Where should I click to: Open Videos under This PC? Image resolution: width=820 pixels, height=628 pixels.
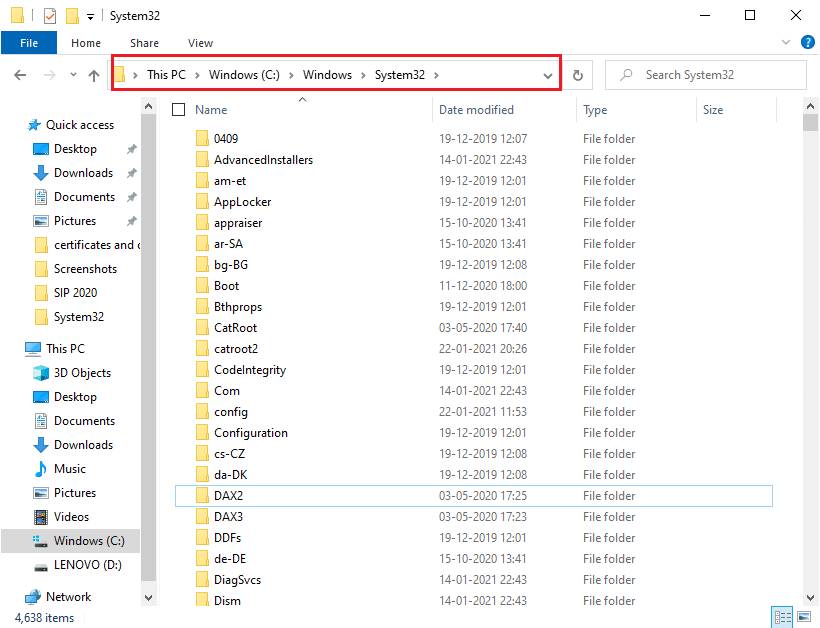72,517
